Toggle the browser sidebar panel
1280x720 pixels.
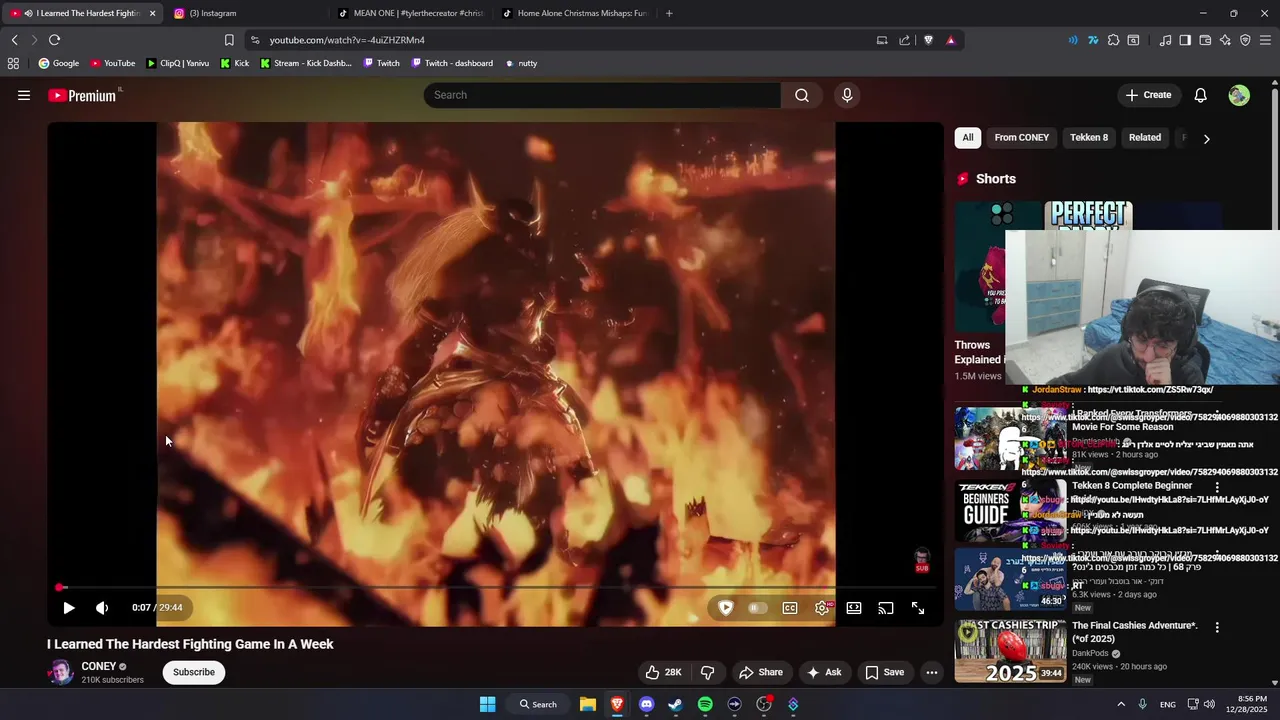point(1185,40)
